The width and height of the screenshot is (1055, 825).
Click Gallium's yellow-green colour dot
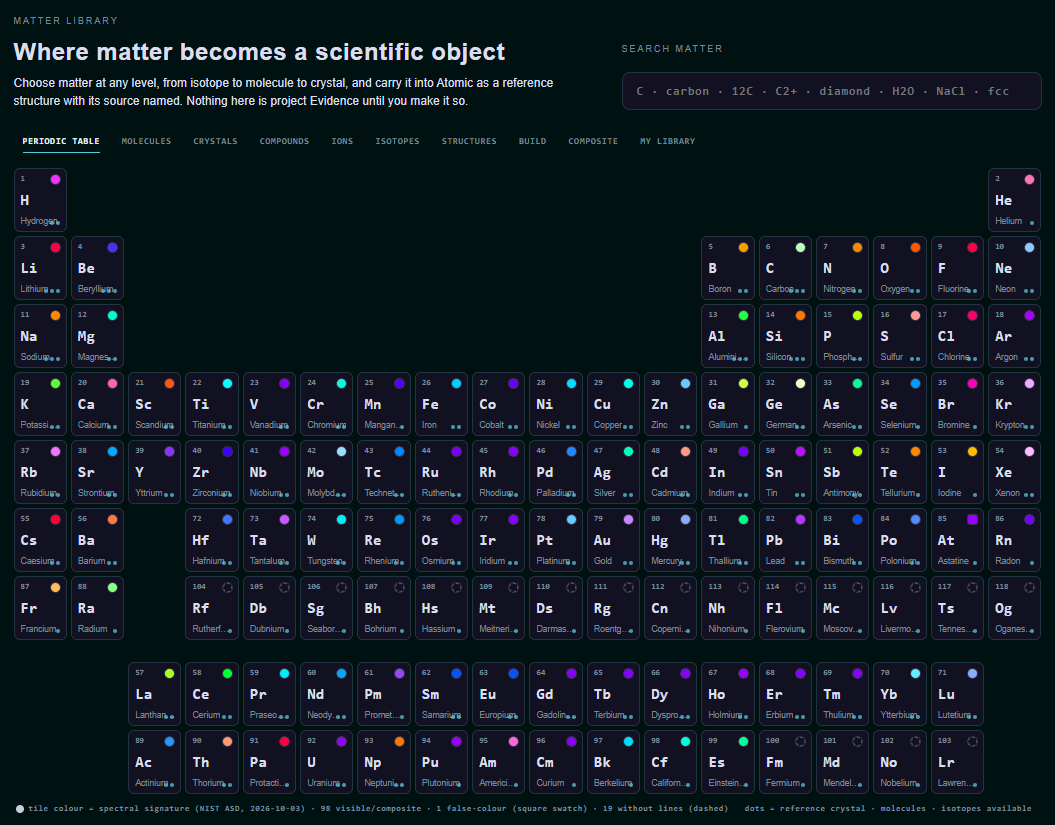[743, 384]
